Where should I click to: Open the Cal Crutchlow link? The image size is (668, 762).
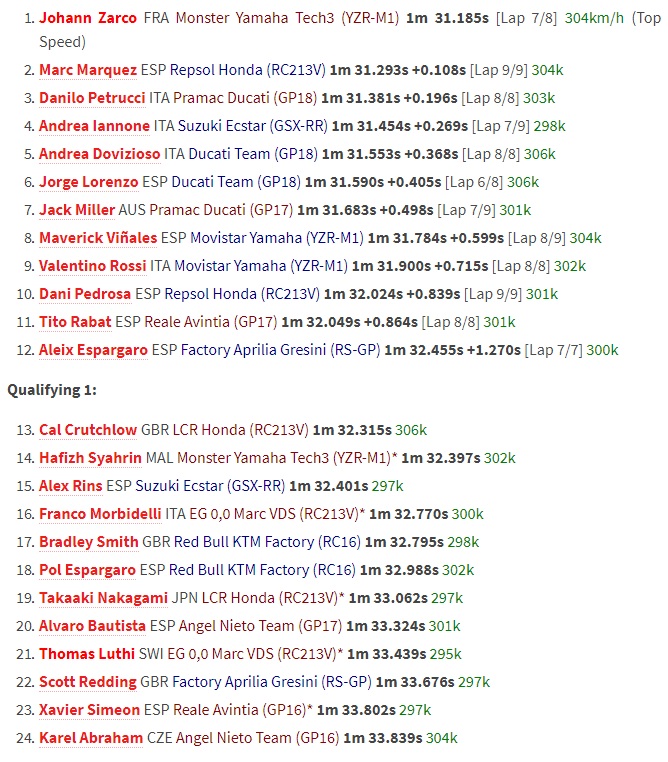(x=88, y=430)
